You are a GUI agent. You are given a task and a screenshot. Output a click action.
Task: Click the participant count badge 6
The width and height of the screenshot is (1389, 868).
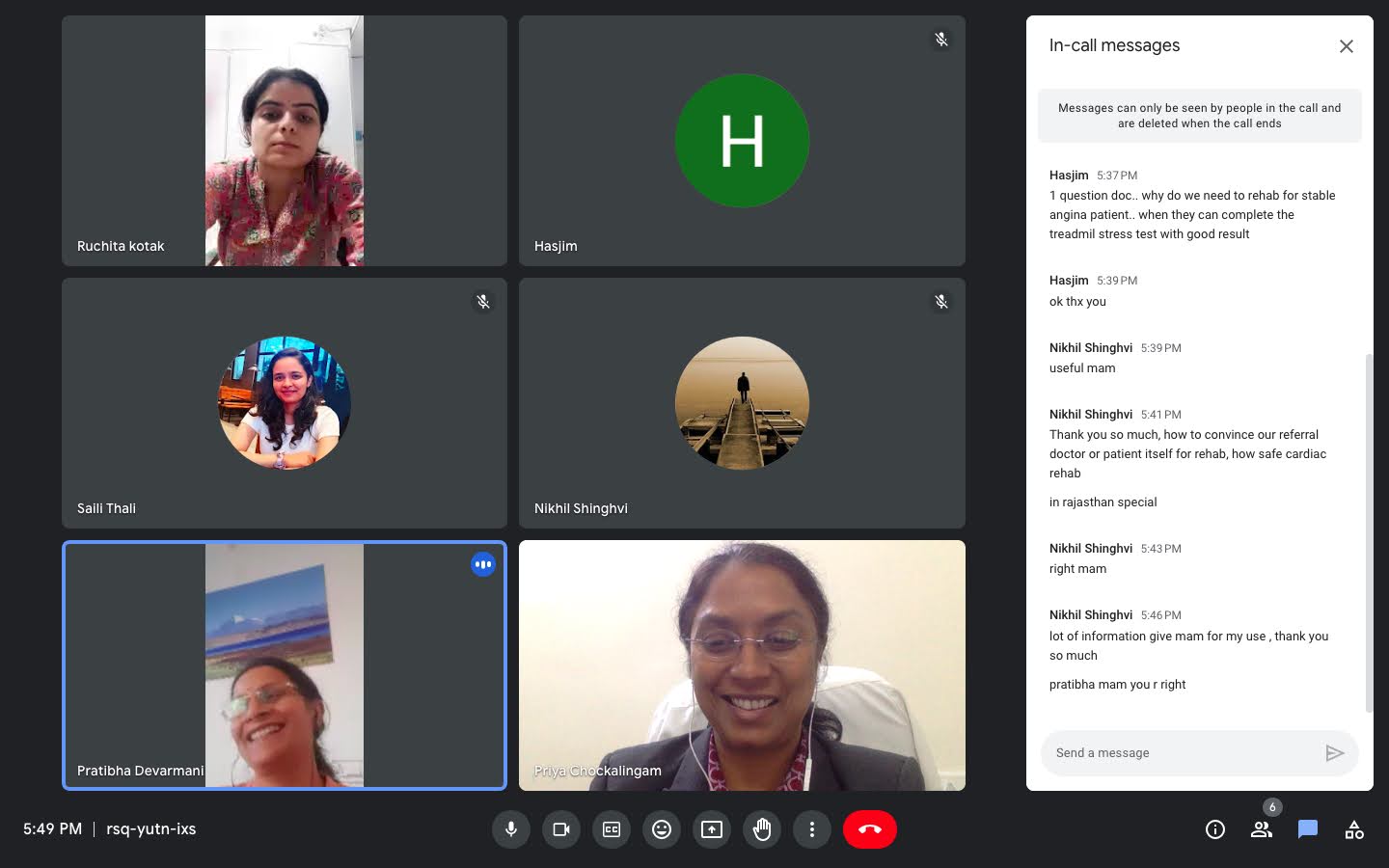[x=1272, y=807]
